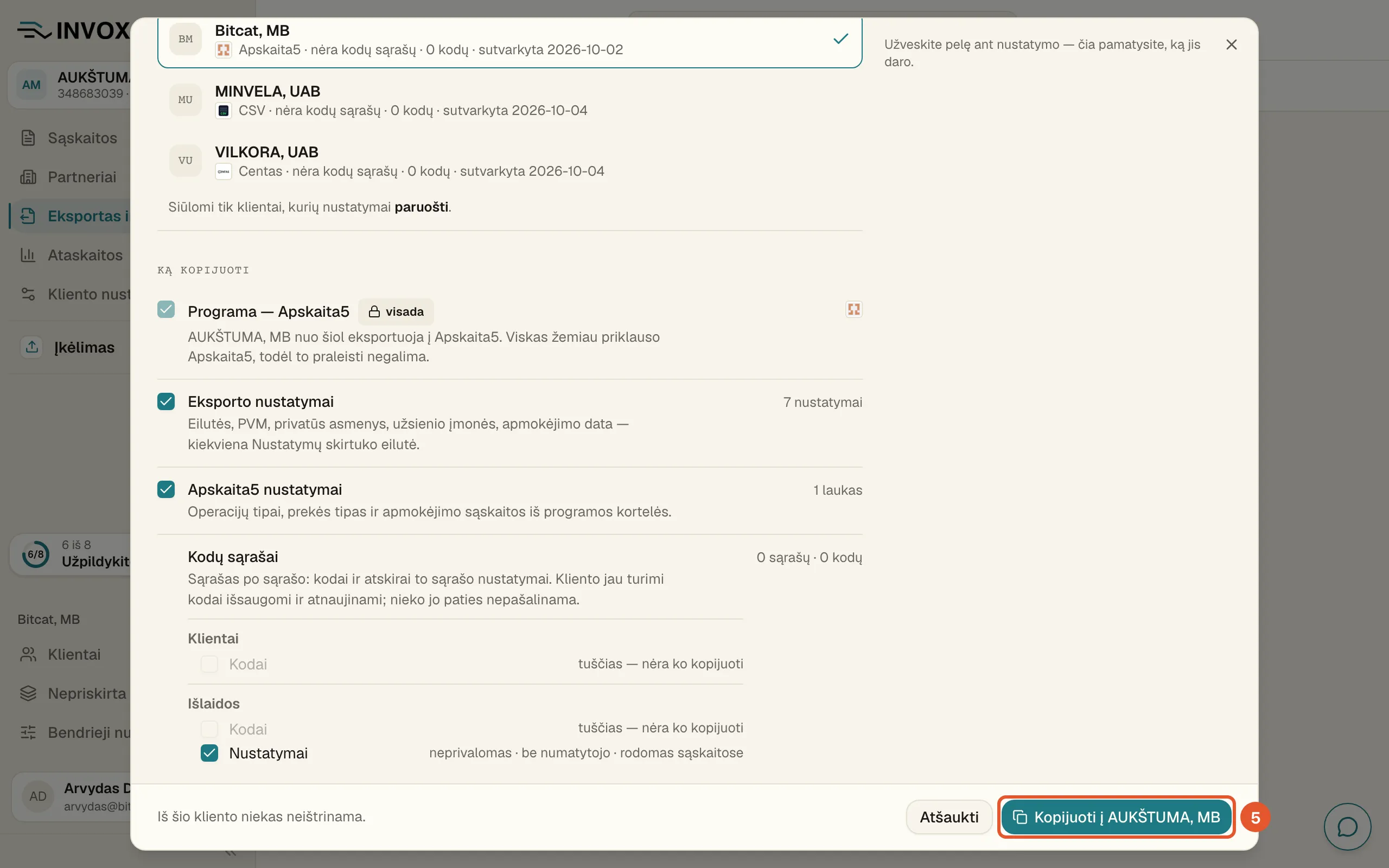This screenshot has width=1389, height=868.
Task: Uncheck Apskaita5 nustatymai checkbox
Action: click(166, 489)
